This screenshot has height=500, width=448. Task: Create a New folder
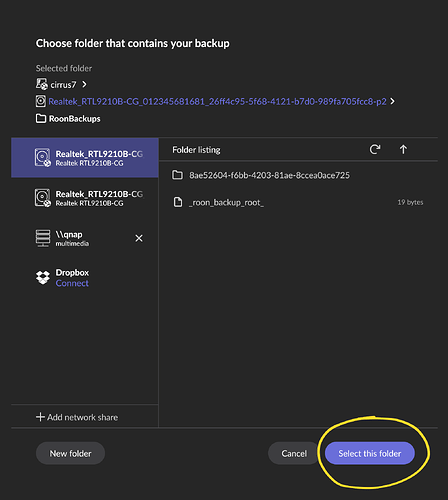point(70,453)
